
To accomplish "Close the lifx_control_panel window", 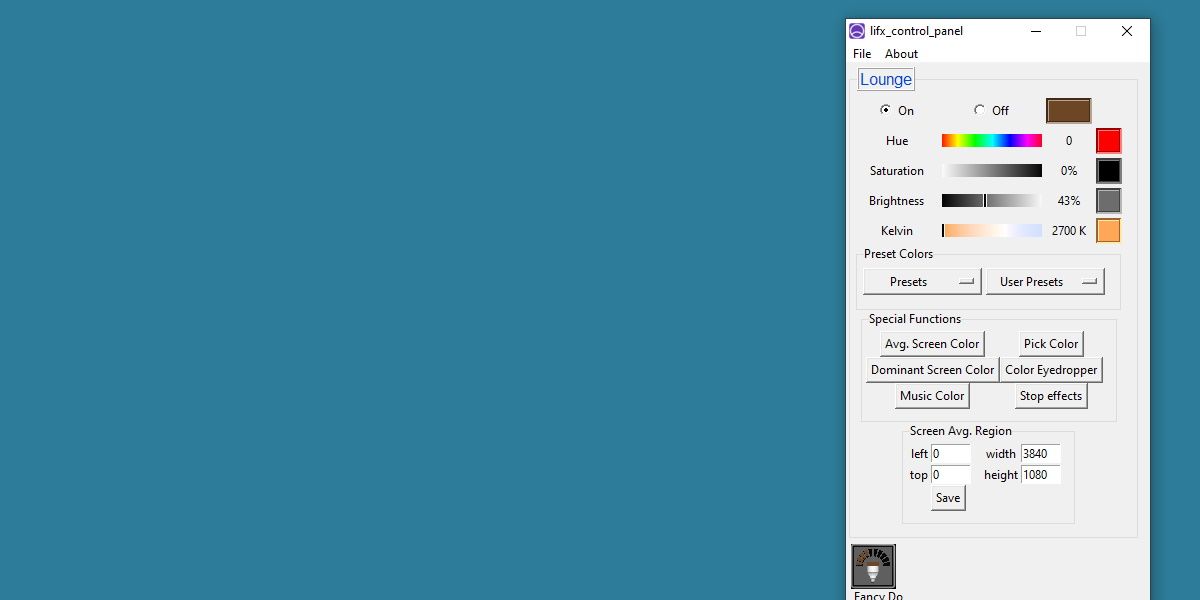I will click(1127, 31).
